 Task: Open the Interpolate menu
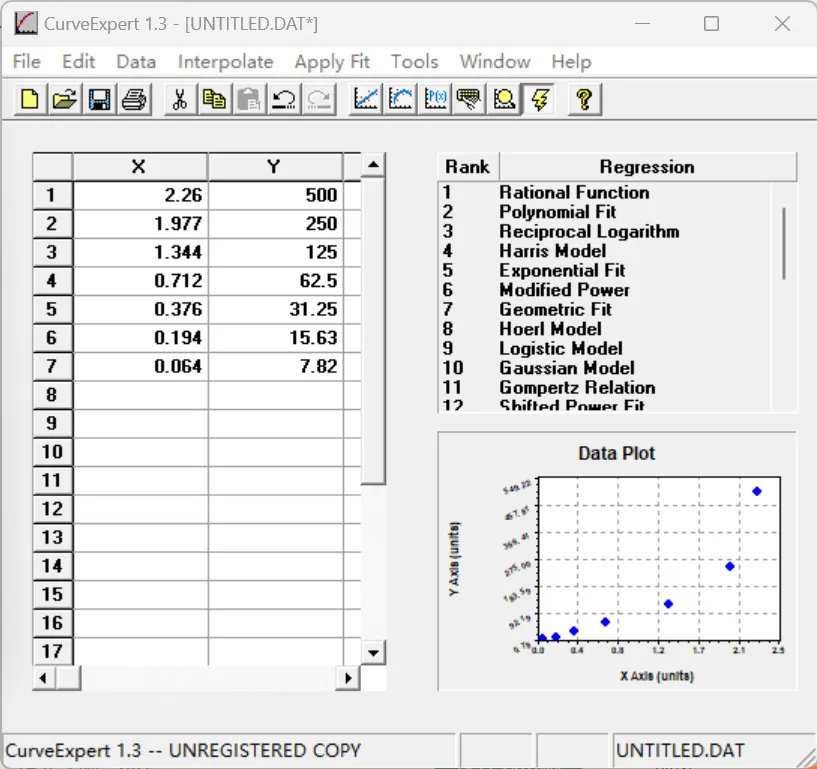point(225,62)
